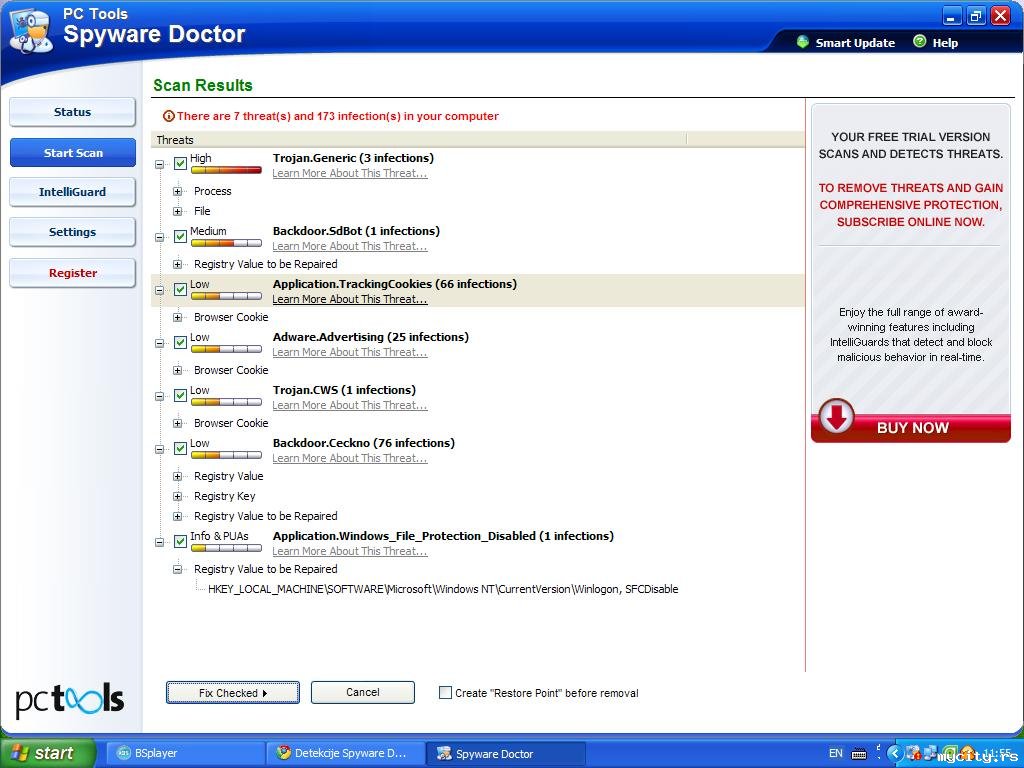The width and height of the screenshot is (1024, 768).
Task: Click the green Help question mark icon
Action: [920, 42]
